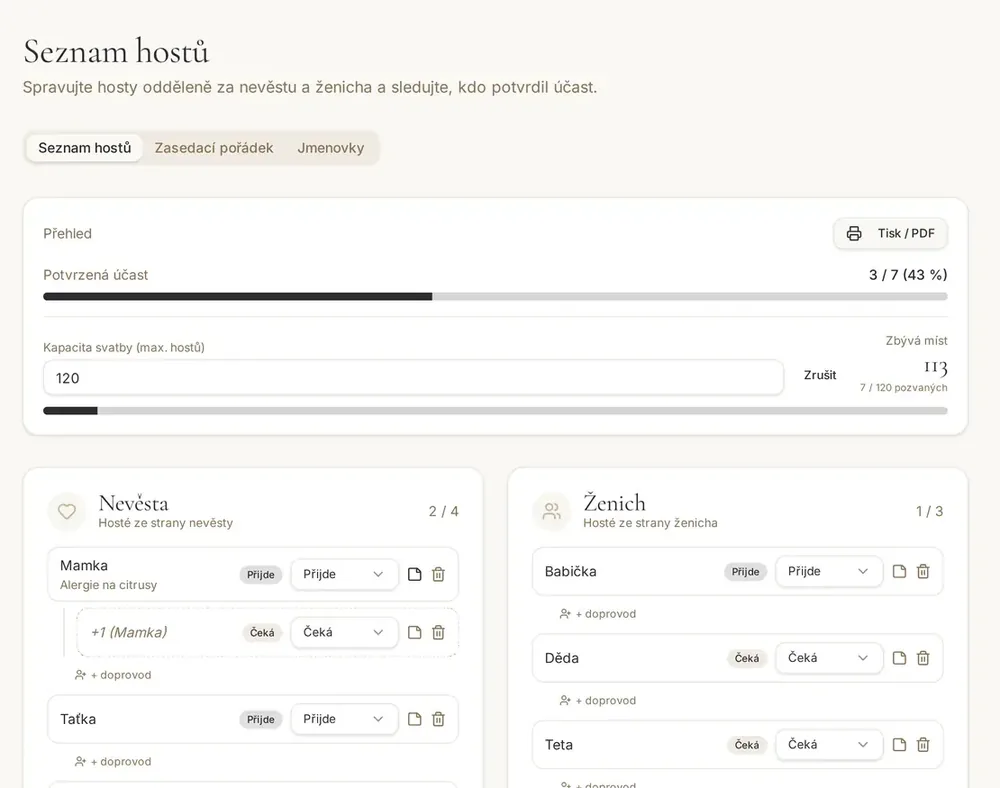Viewport: 1000px width, 788px height.
Task: Click Zrušit next to capacity field
Action: (x=820, y=375)
